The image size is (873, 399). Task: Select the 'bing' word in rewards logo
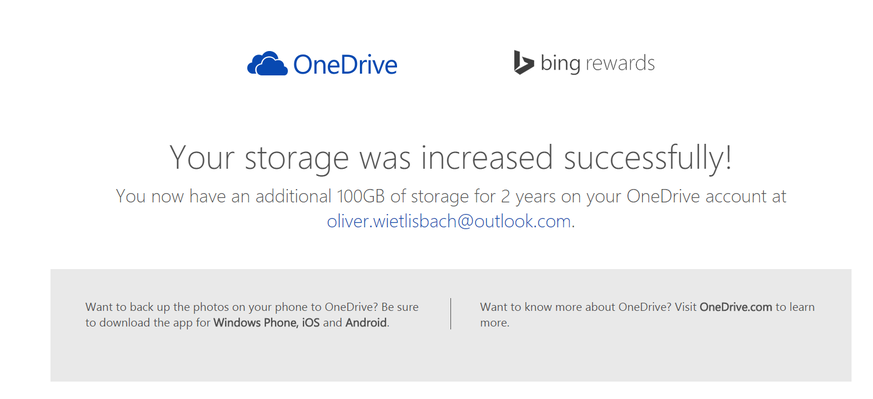tap(561, 63)
